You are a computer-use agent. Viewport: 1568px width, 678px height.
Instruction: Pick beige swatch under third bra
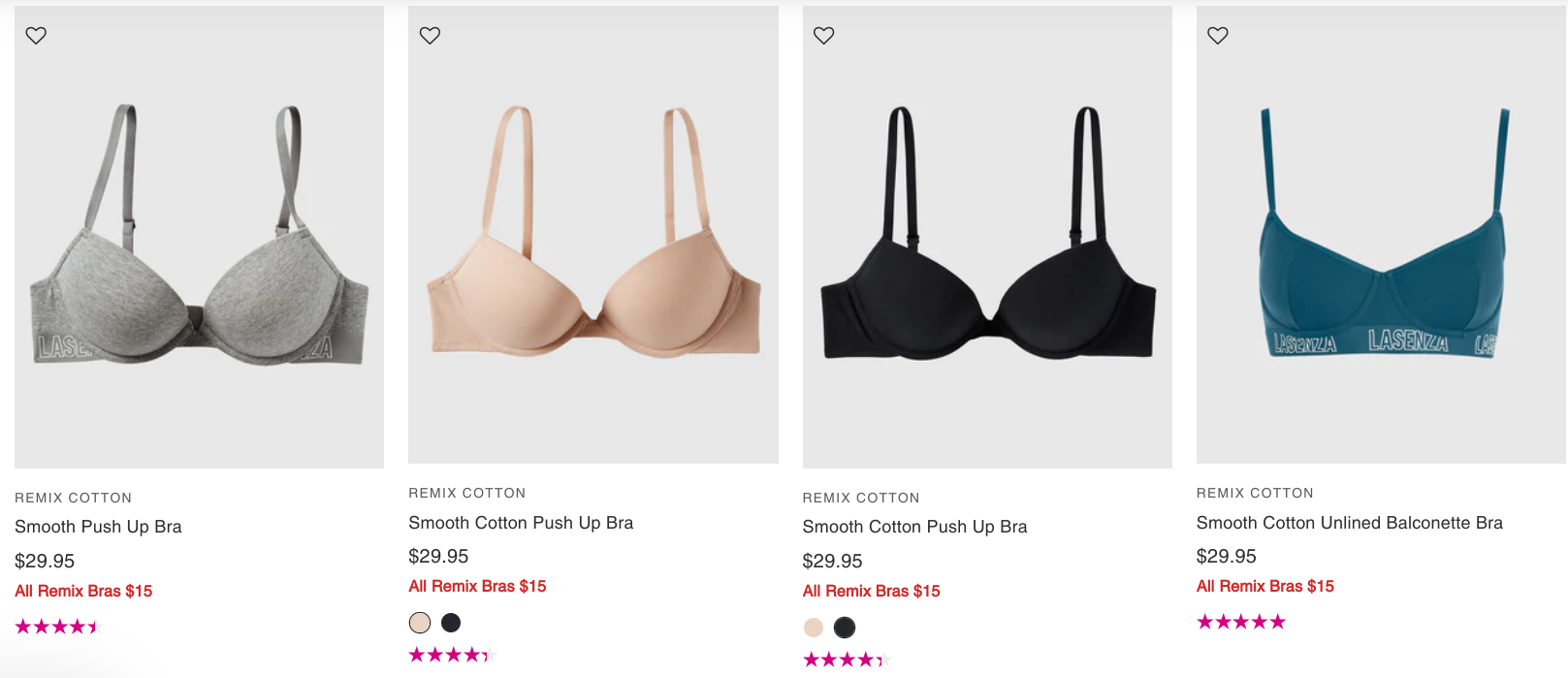pyautogui.click(x=814, y=628)
